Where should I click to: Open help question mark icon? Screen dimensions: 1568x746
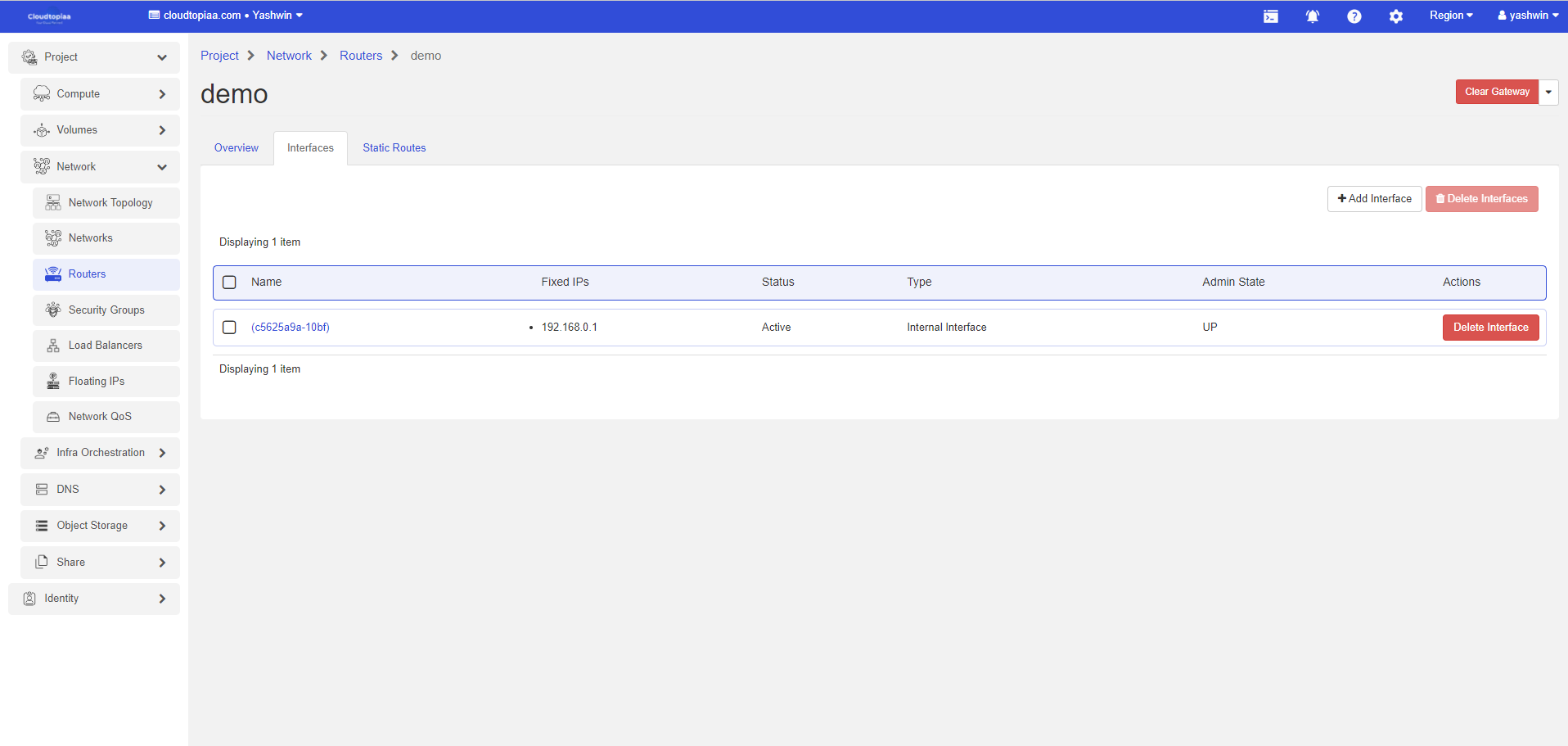[1354, 16]
